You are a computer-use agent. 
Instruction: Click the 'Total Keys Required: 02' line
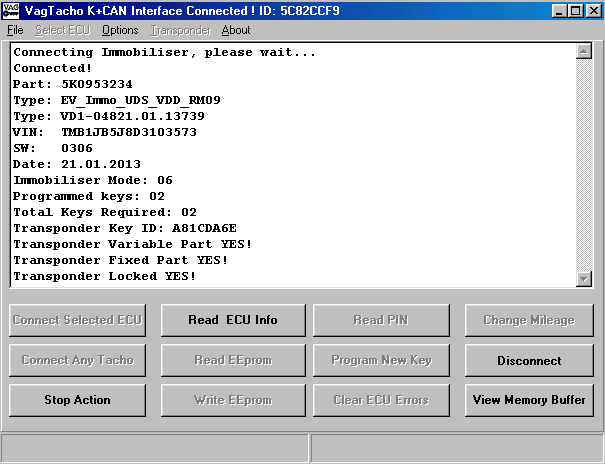click(x=105, y=212)
